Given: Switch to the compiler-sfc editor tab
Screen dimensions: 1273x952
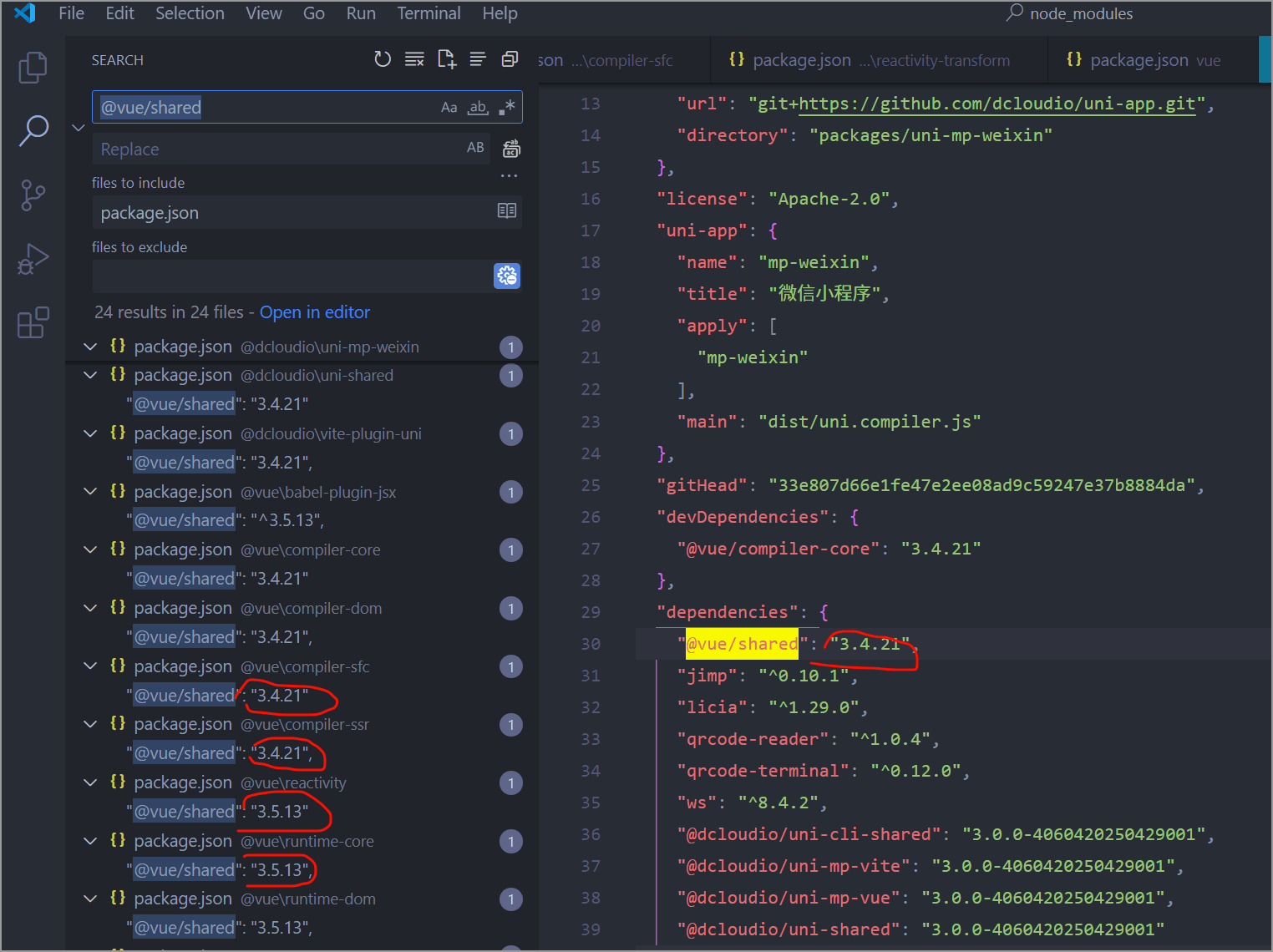Looking at the screenshot, I should [623, 60].
